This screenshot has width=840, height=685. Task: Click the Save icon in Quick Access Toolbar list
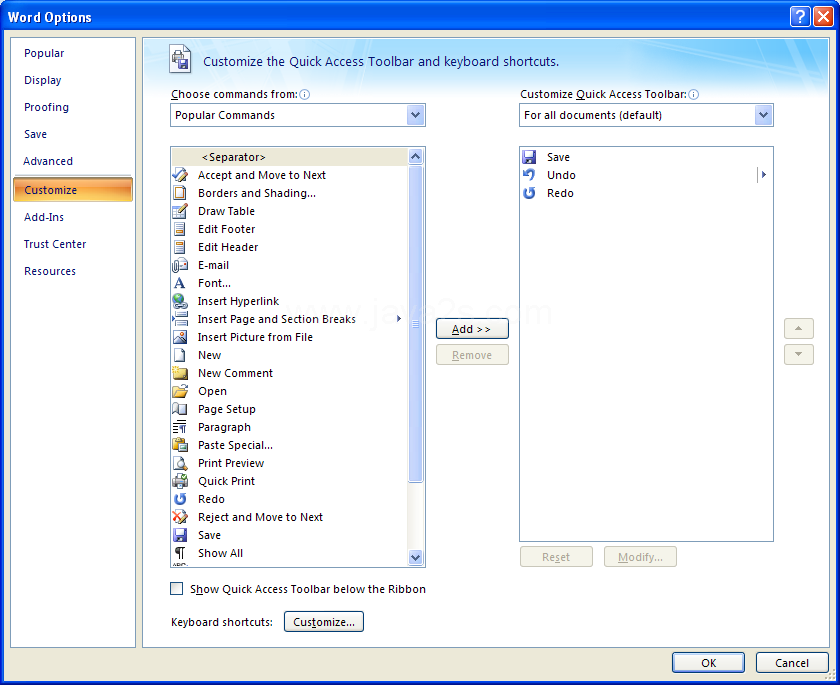coord(529,157)
